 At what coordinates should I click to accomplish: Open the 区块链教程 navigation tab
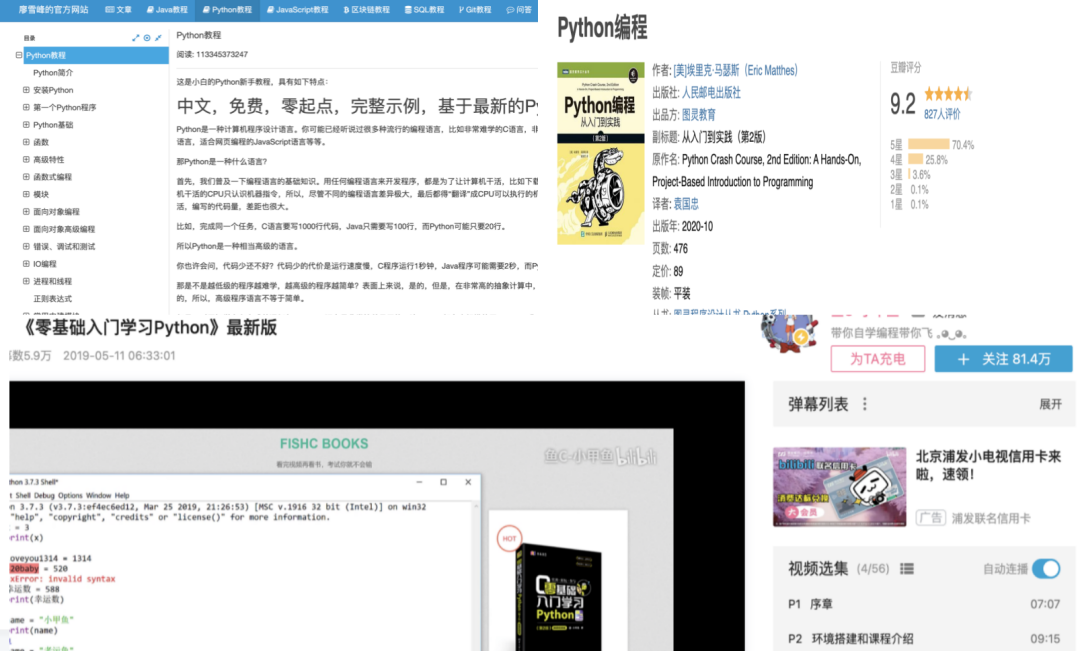pyautogui.click(x=366, y=10)
